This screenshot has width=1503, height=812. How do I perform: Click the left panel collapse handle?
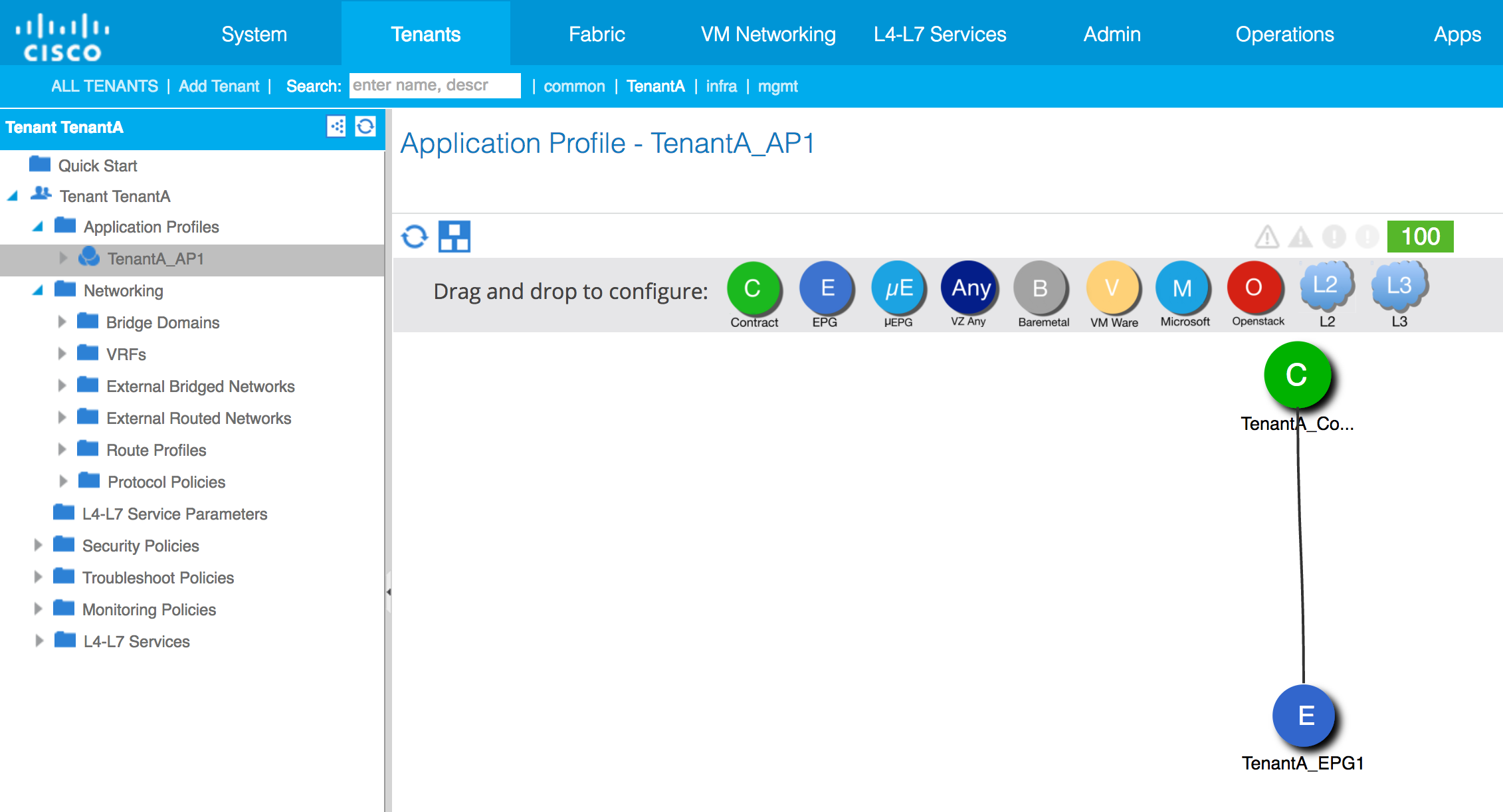389,591
